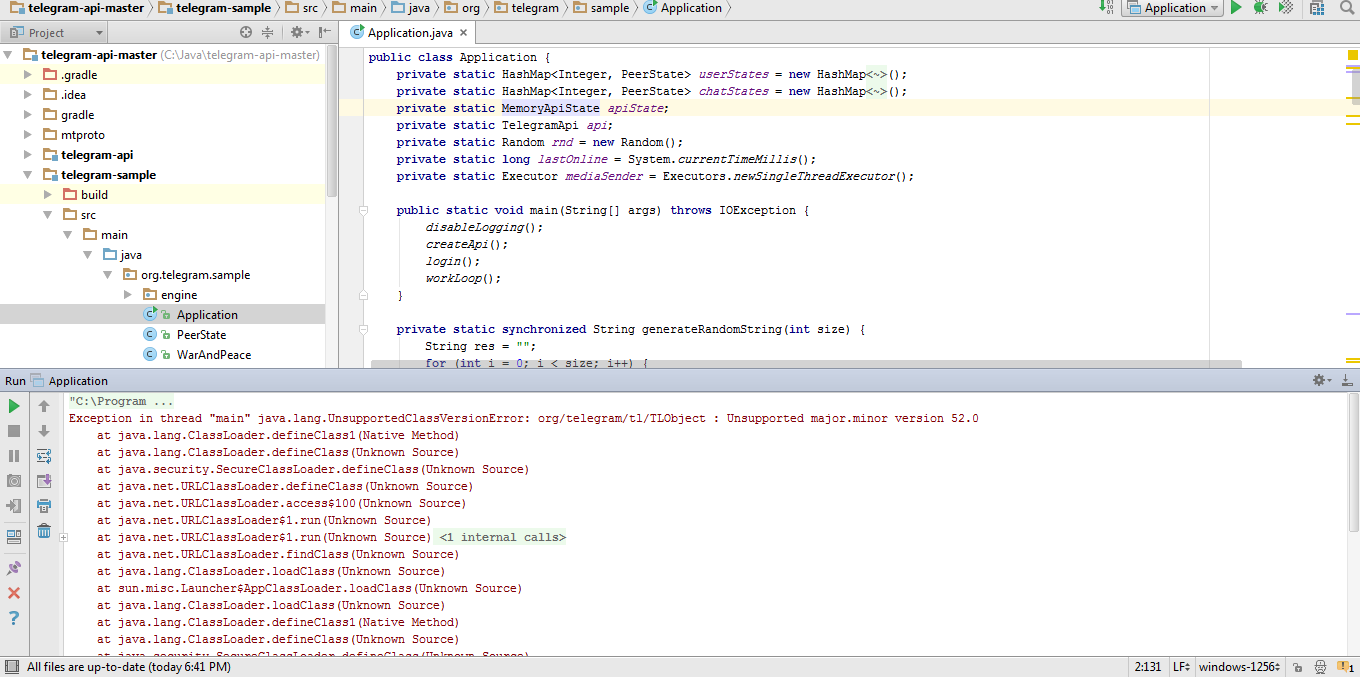Select the gradle folder in the Project tree
1366x677 pixels.
77,115
